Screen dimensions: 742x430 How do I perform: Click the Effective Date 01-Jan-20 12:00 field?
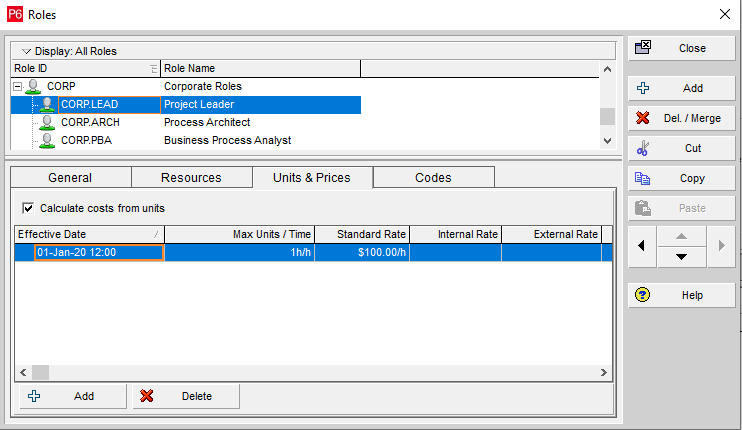click(99, 253)
